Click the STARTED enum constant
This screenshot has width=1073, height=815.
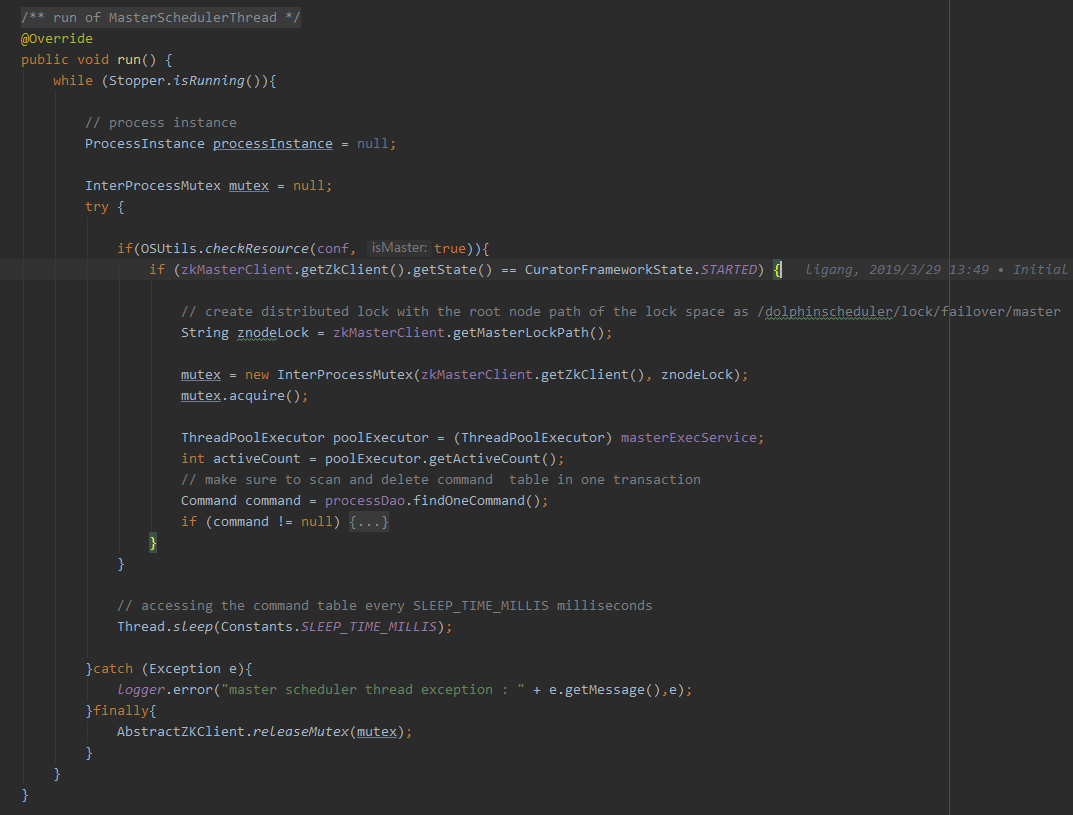click(729, 270)
